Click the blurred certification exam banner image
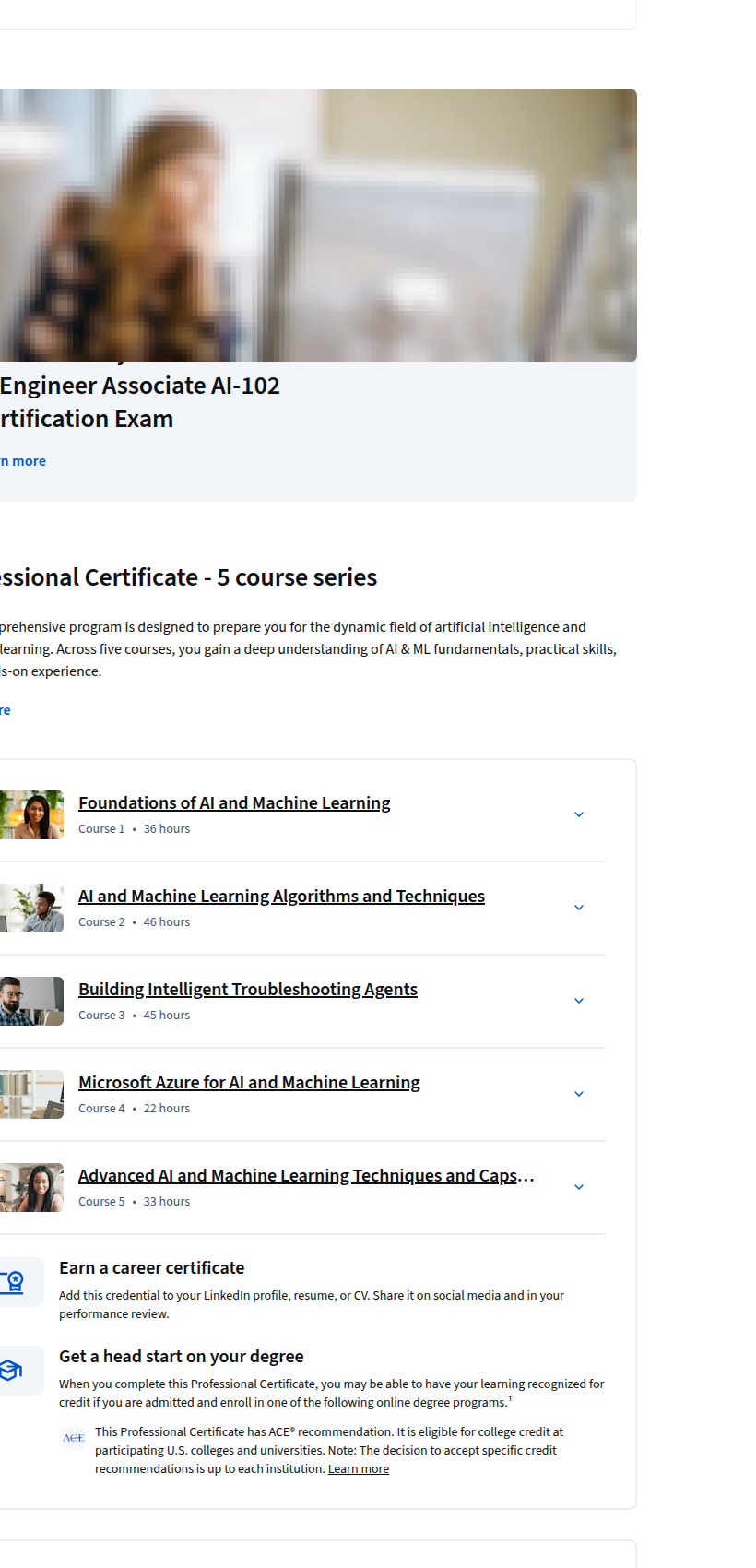Viewport: 756px width, 1568px height. [318, 225]
